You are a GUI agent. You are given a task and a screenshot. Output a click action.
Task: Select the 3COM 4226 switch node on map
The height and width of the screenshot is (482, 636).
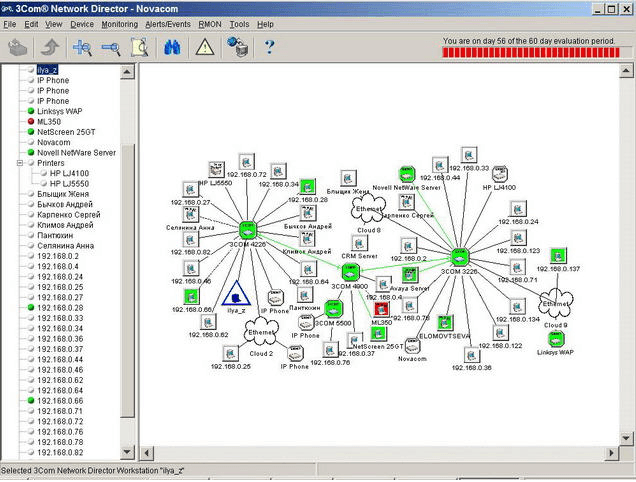click(246, 229)
